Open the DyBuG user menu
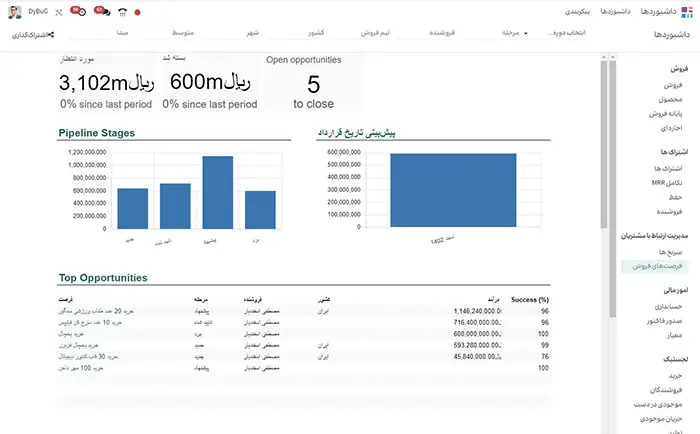Viewport: 700px width, 434px height. [x=38, y=11]
